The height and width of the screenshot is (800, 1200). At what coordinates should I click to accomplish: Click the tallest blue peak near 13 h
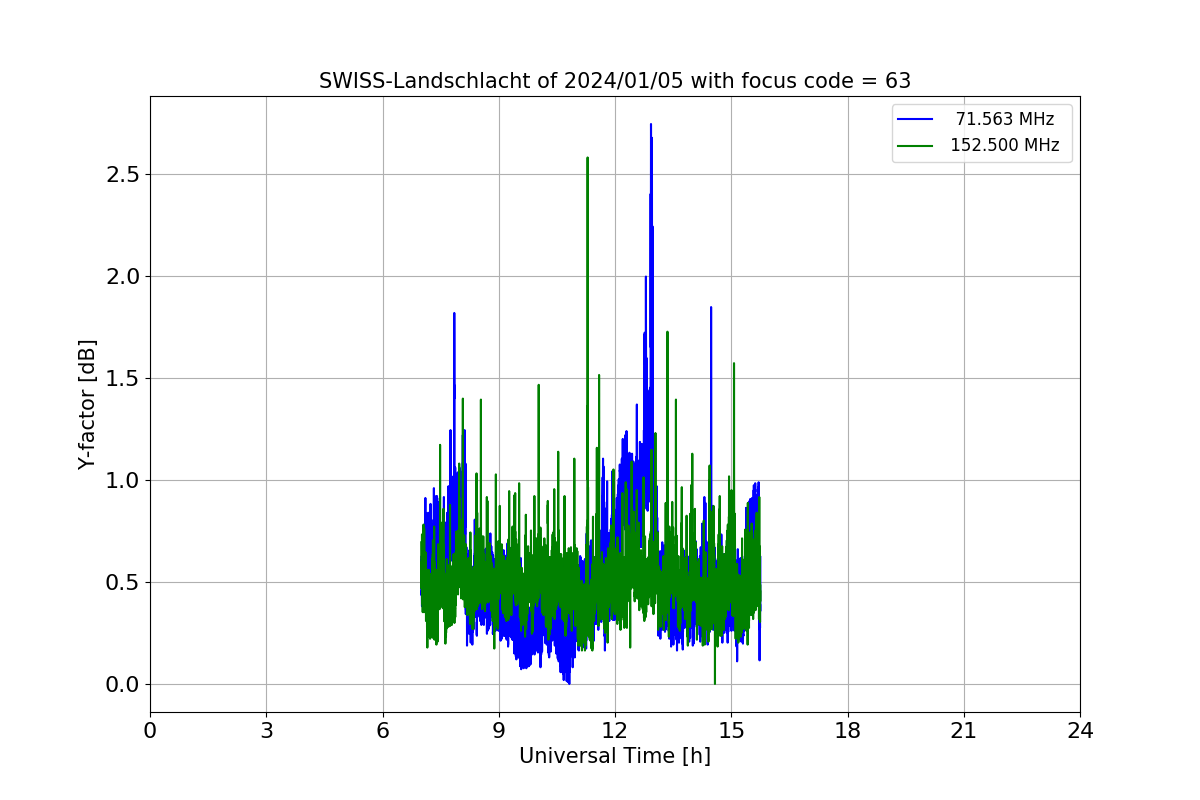pos(651,126)
